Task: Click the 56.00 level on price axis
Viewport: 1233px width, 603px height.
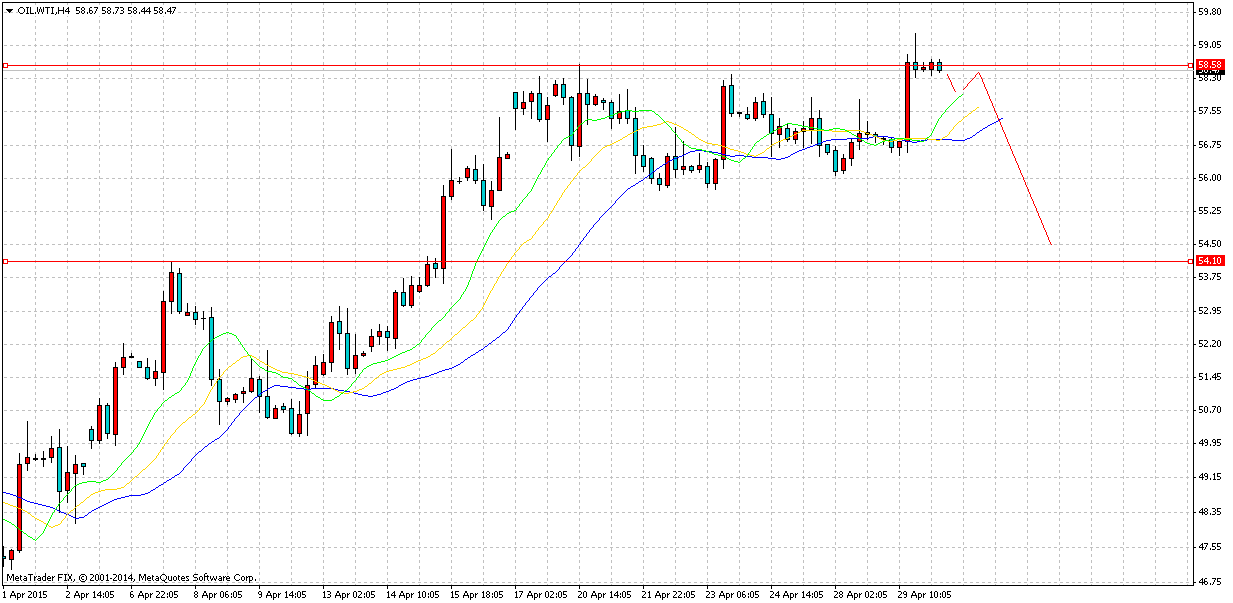Action: point(1210,178)
